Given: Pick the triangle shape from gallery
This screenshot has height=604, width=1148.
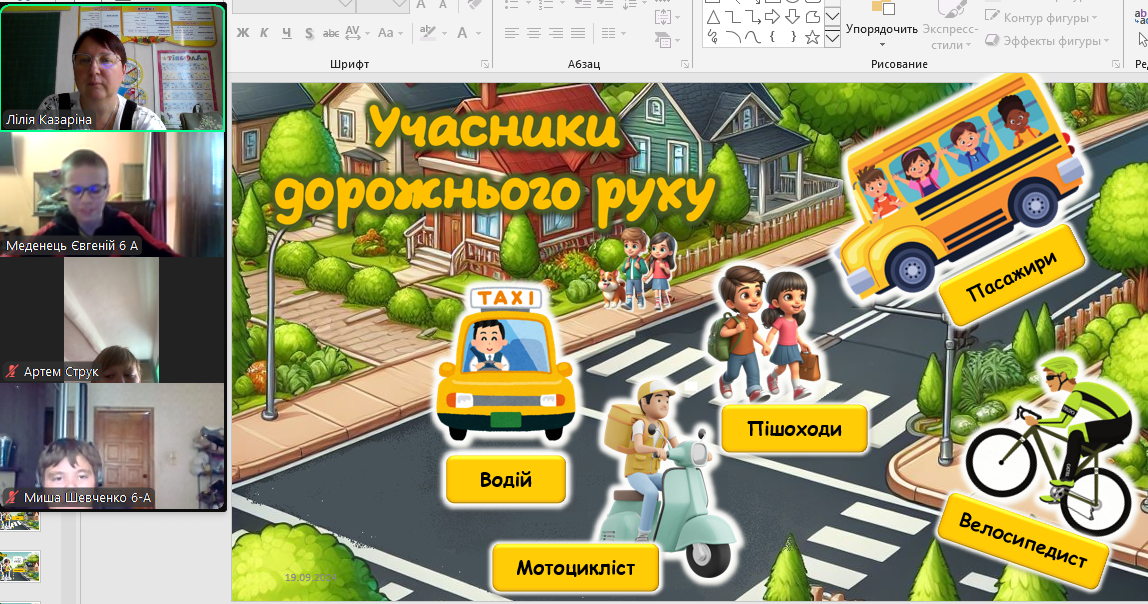Looking at the screenshot, I should 713,17.
